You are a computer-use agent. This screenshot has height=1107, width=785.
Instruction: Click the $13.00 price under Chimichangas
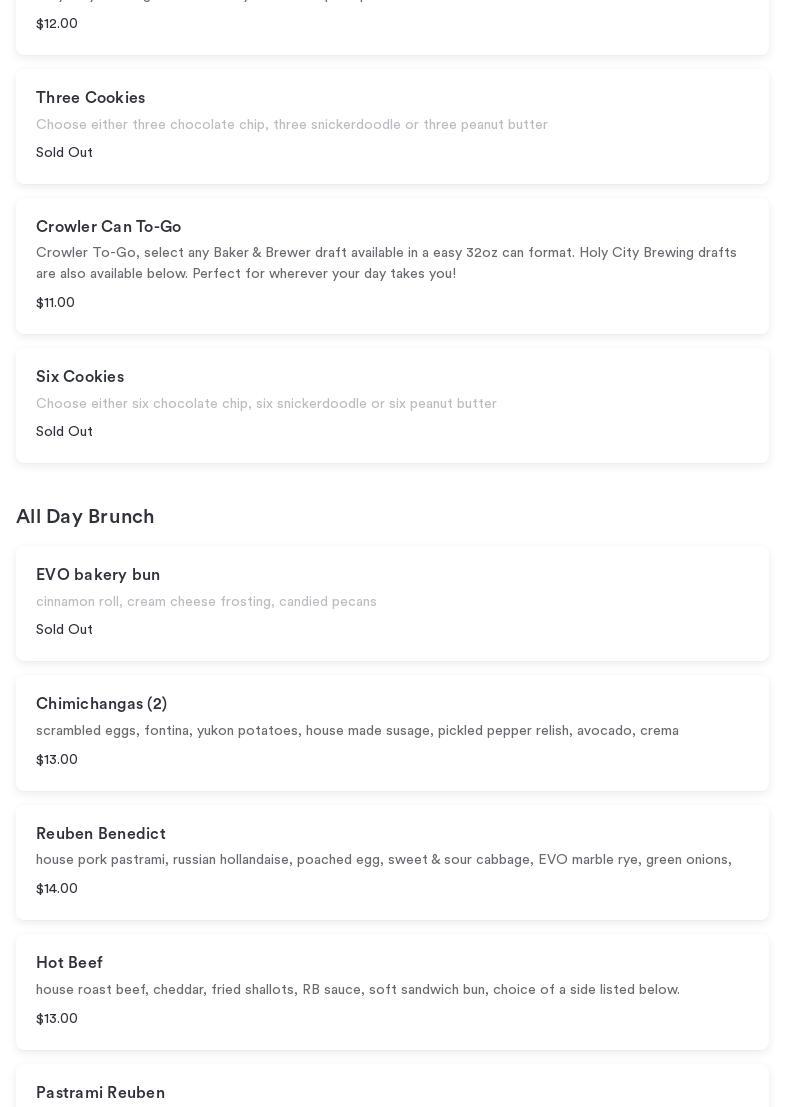coord(57,760)
